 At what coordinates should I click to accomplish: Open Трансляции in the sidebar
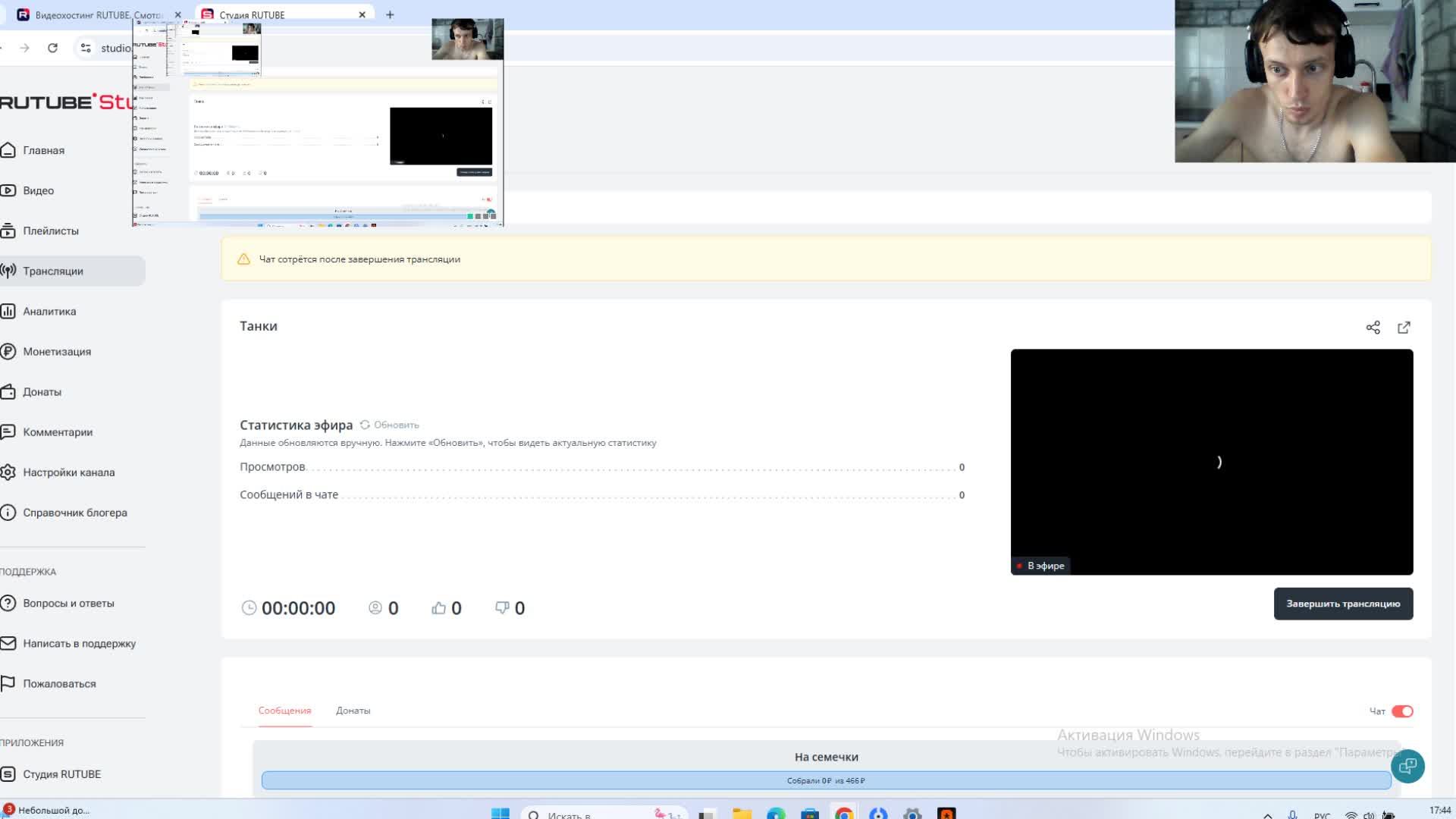click(x=53, y=271)
